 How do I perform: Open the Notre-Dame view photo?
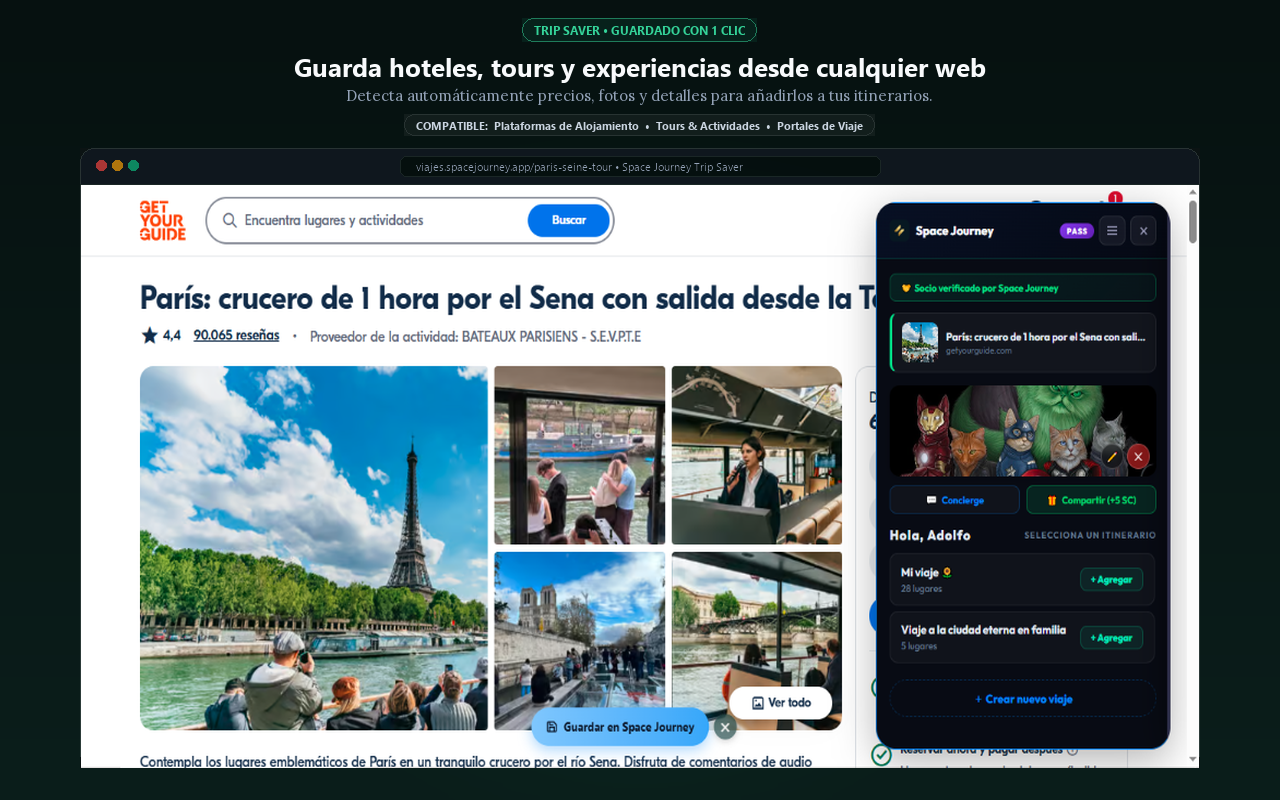click(580, 641)
